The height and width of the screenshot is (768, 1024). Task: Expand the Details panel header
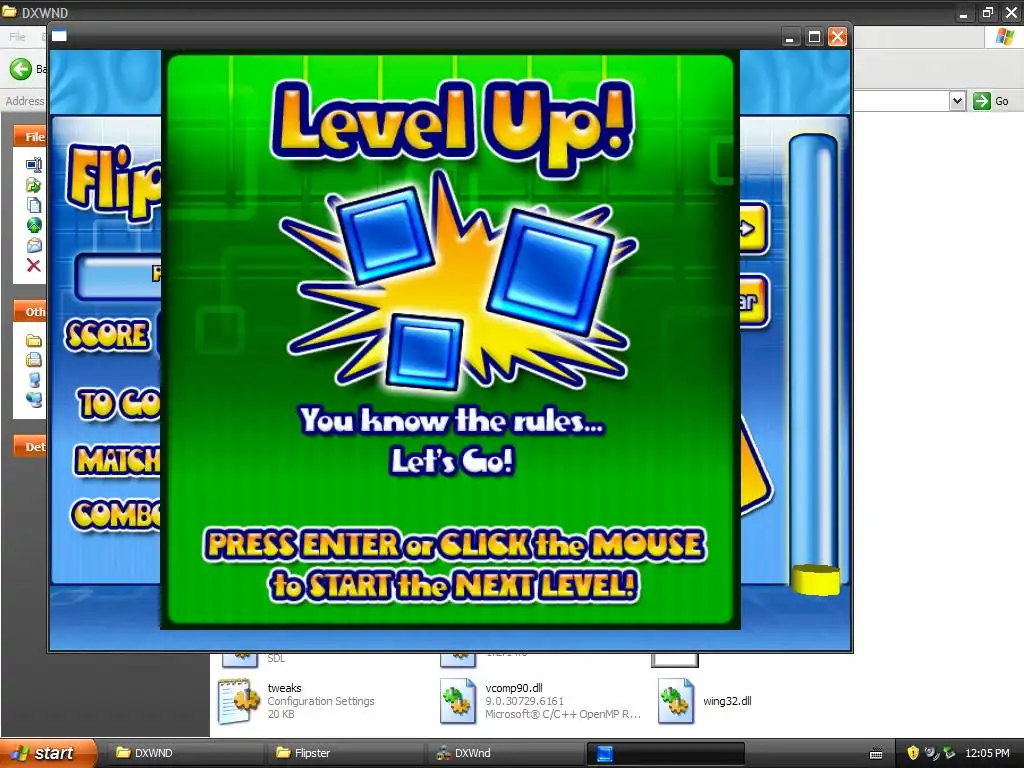pyautogui.click(x=29, y=447)
